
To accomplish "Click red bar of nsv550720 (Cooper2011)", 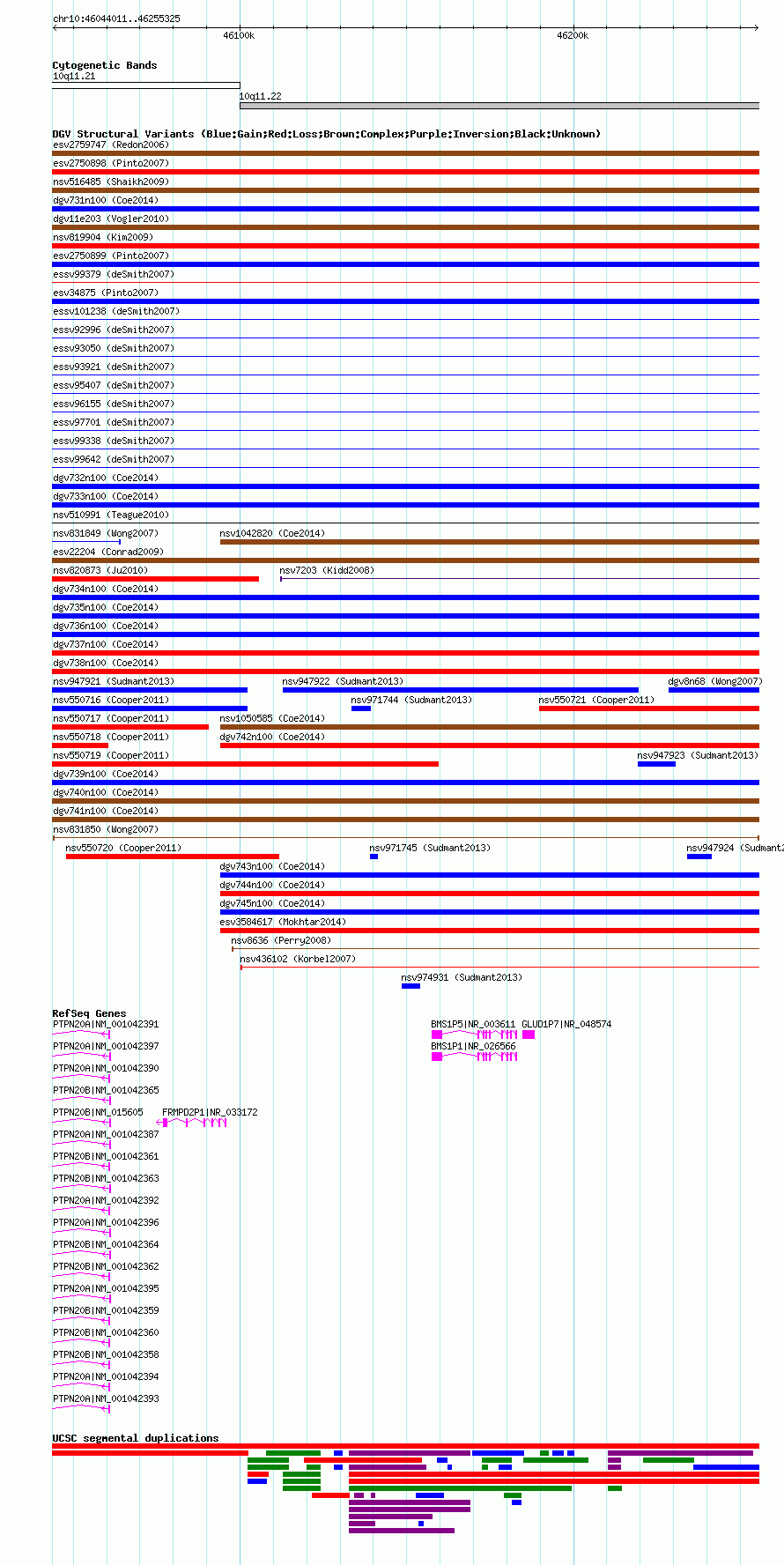I will [173, 857].
